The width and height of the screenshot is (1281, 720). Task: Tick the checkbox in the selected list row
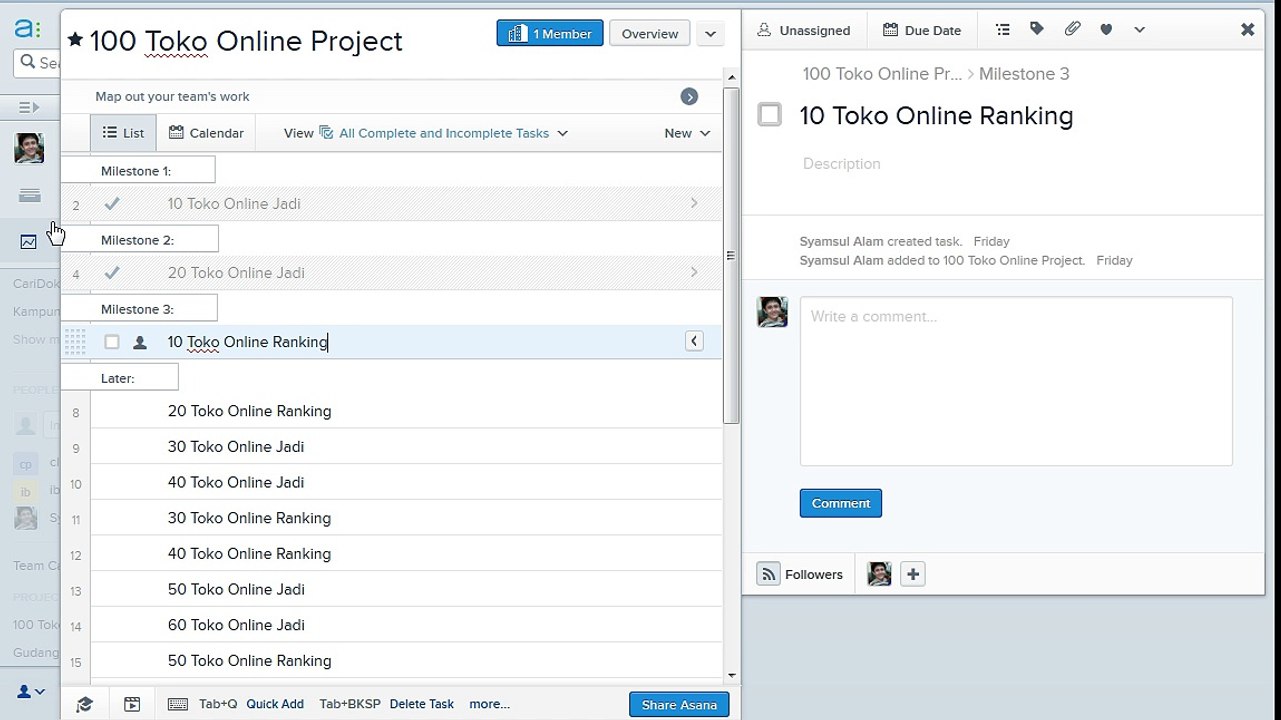click(112, 342)
